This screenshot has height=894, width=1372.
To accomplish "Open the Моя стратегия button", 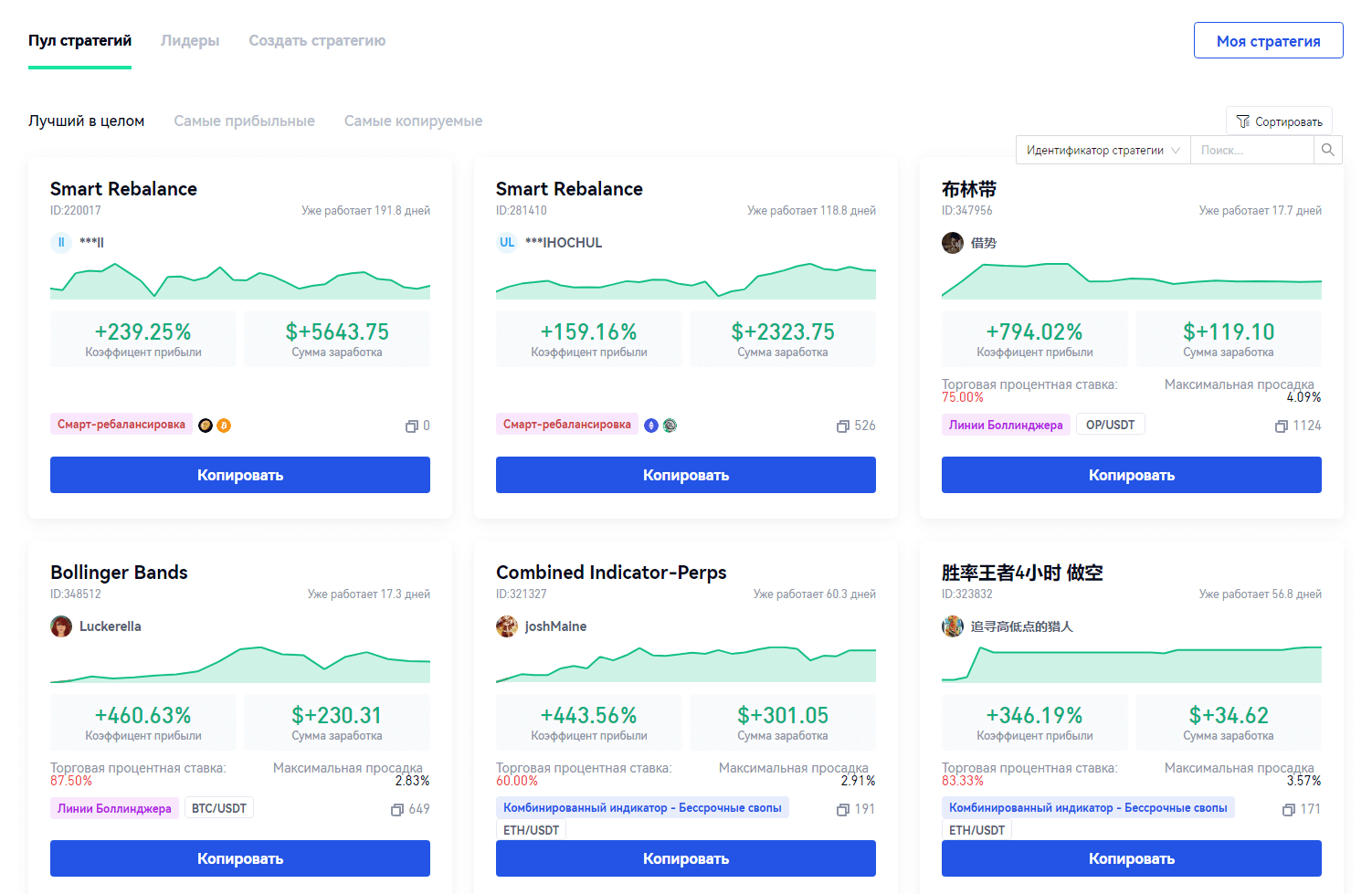I will 1268,41.
